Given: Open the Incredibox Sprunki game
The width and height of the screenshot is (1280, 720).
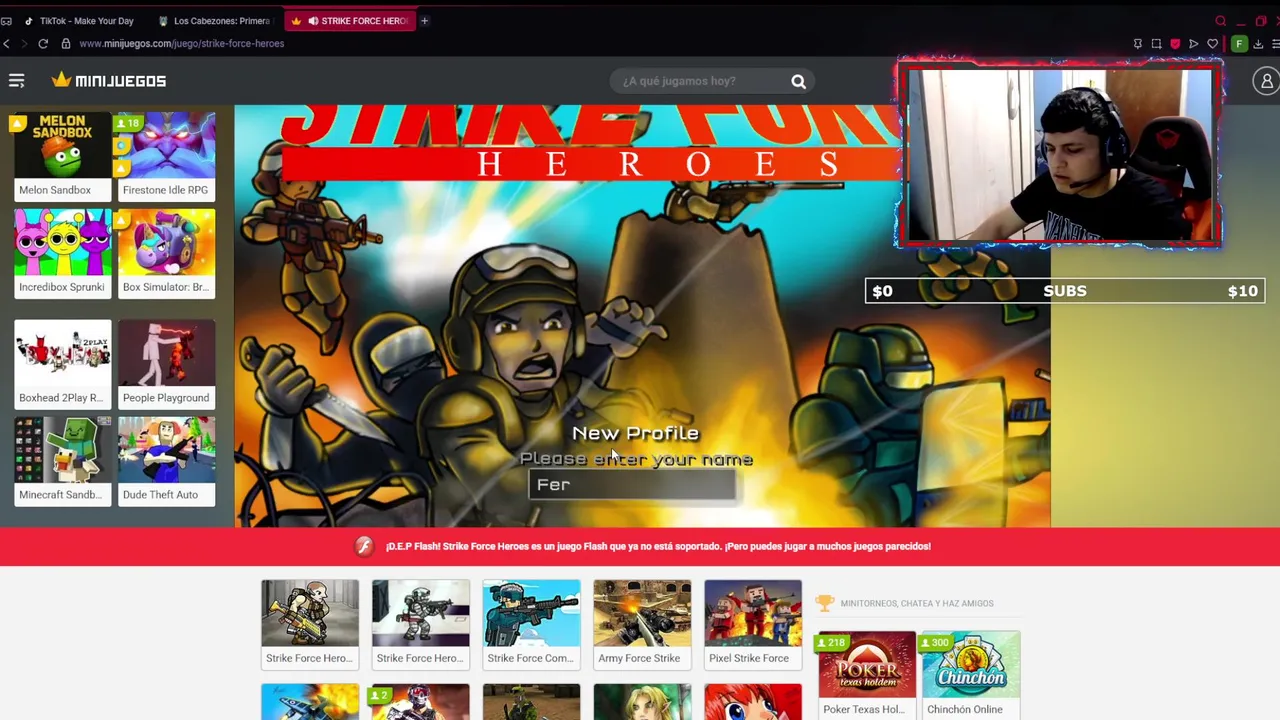Looking at the screenshot, I should (x=62, y=253).
